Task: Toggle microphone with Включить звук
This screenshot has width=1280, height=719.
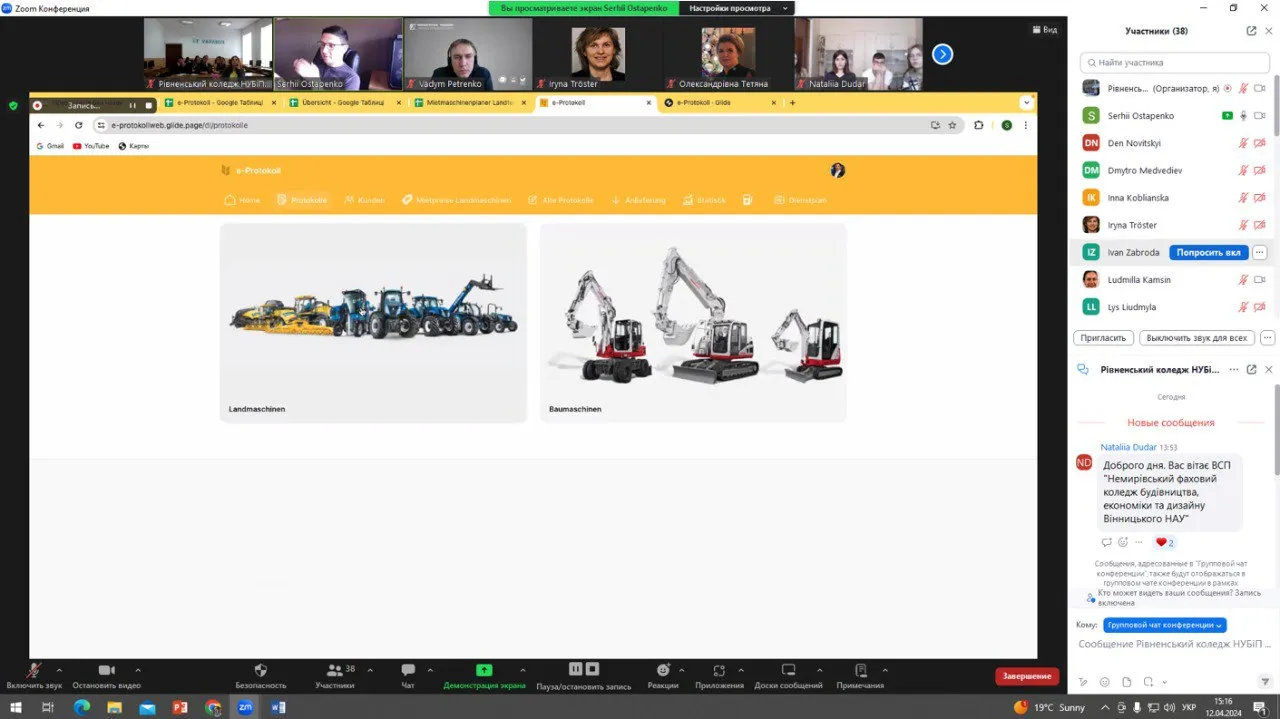Action: click(x=33, y=670)
